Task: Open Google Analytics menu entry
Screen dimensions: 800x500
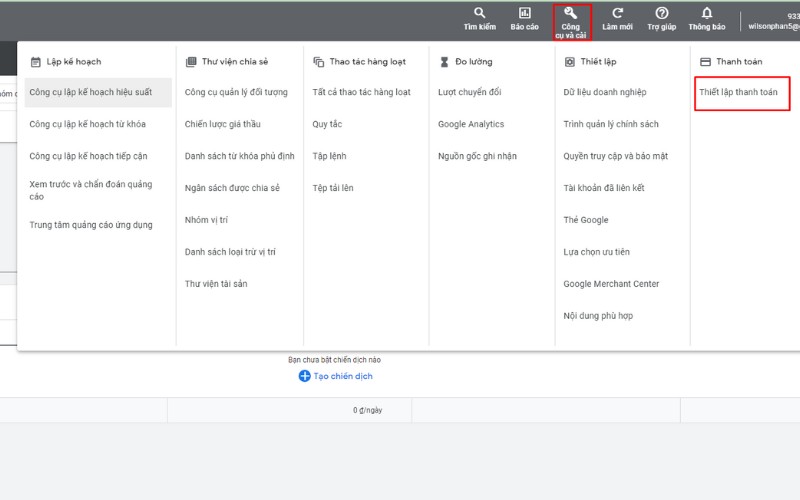Action: coord(471,124)
